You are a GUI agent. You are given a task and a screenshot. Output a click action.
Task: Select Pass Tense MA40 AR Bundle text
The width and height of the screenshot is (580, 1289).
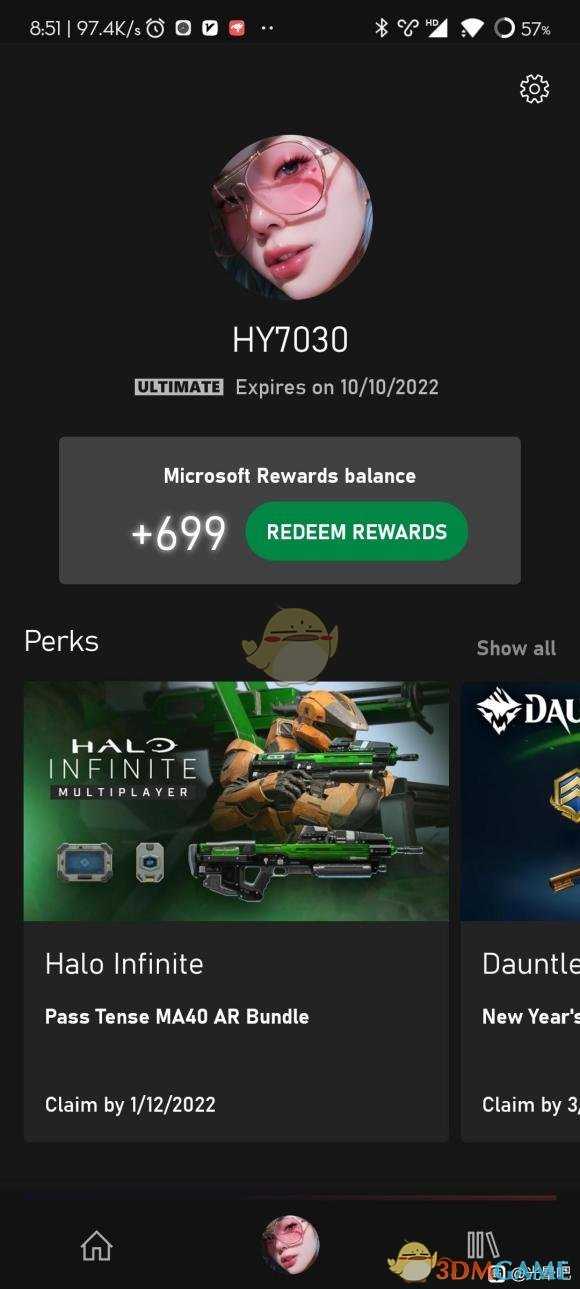coord(177,1016)
